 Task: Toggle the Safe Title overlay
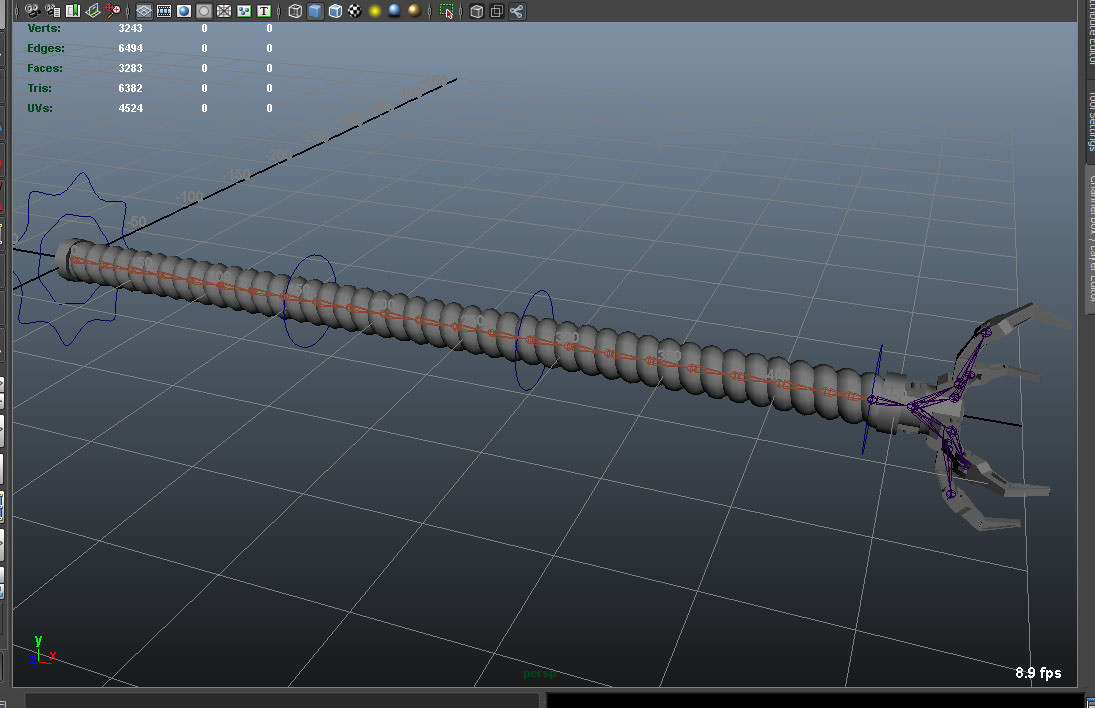tap(264, 11)
